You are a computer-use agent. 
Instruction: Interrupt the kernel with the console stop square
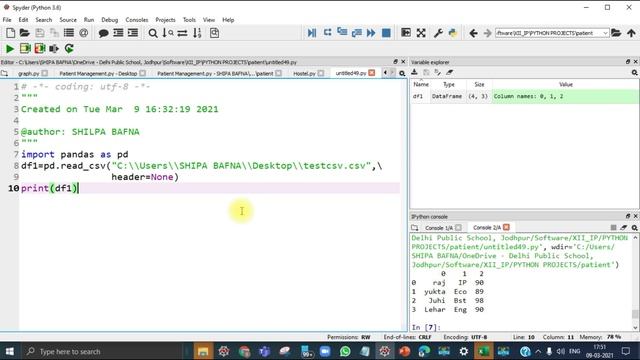point(613,228)
